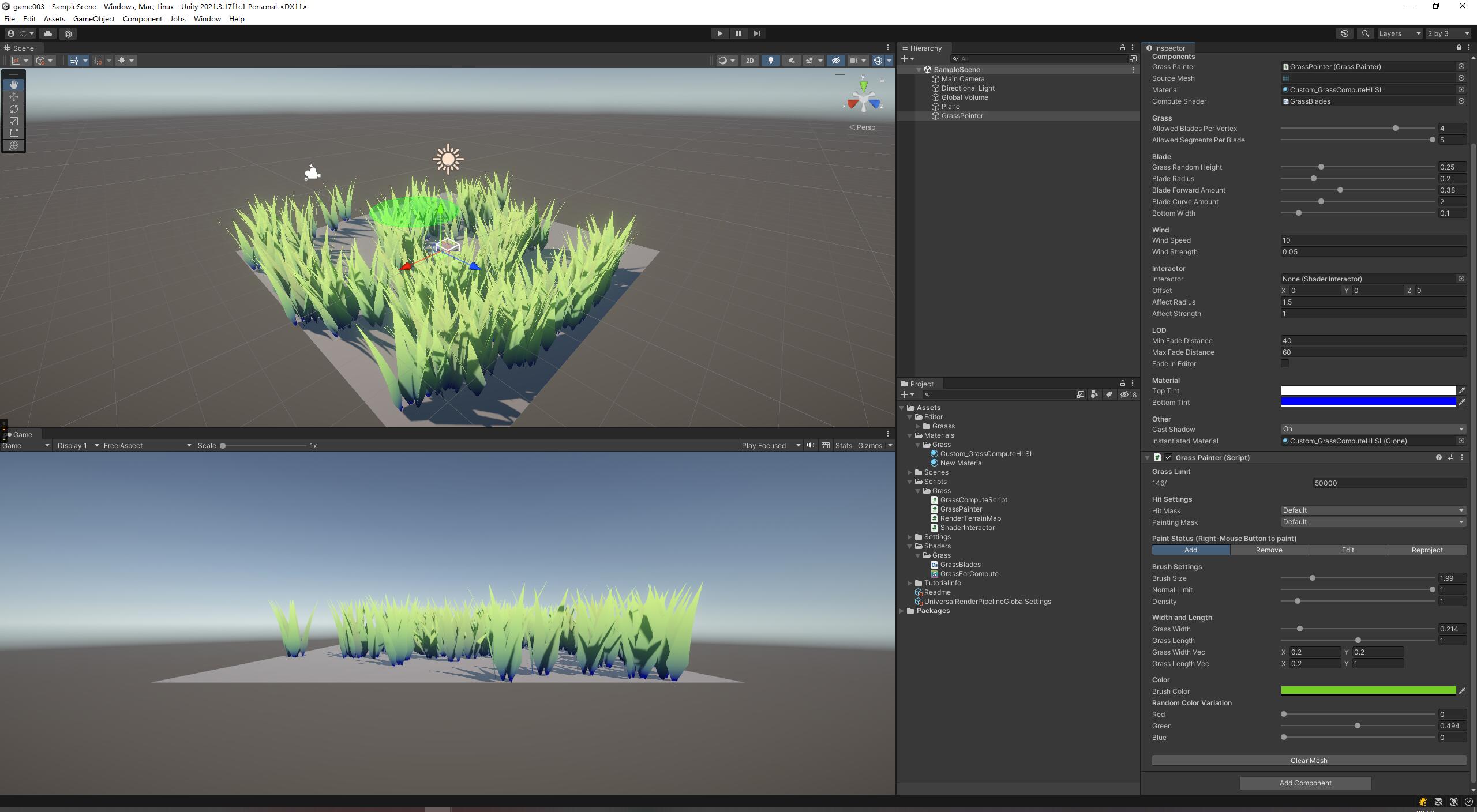Open the Brush Color swatch
1477x812 pixels.
[1368, 691]
